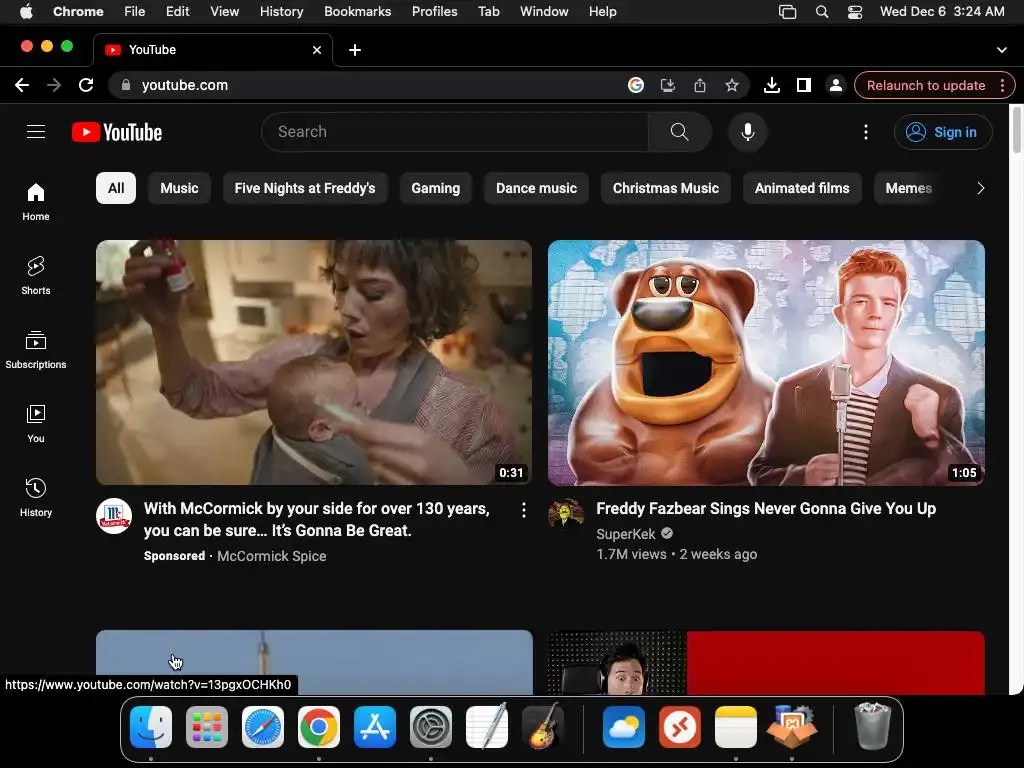Show more category chips with right arrow

(980, 188)
